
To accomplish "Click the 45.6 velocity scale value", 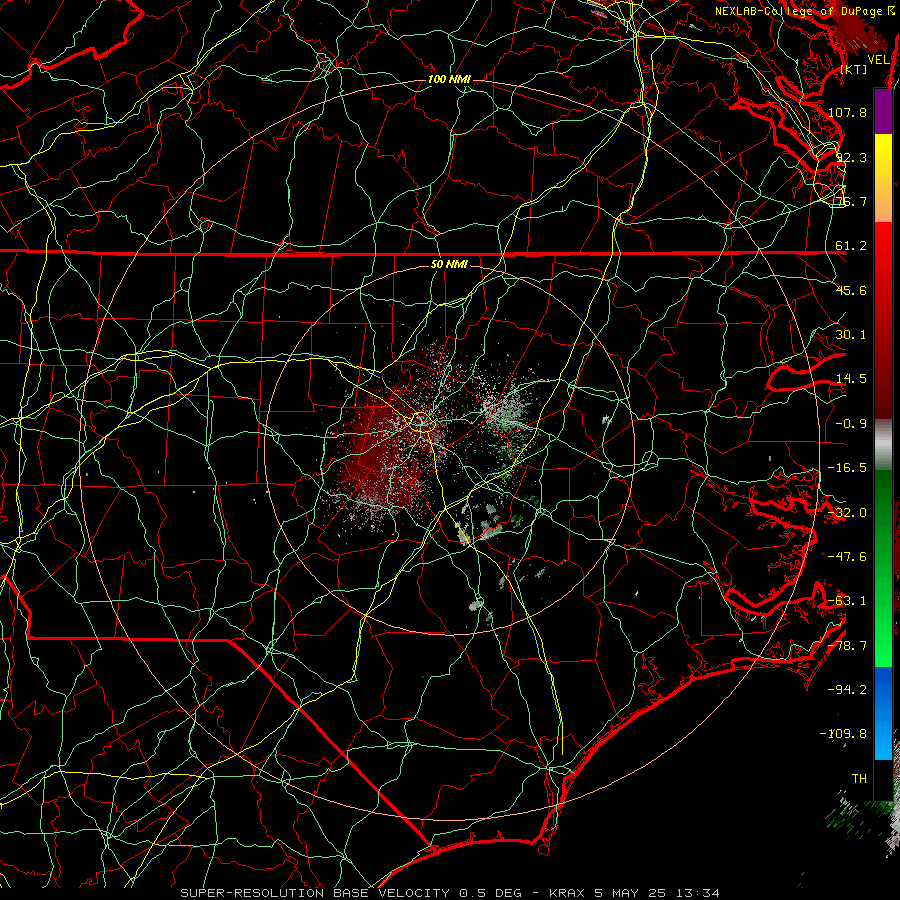I will pyautogui.click(x=851, y=290).
